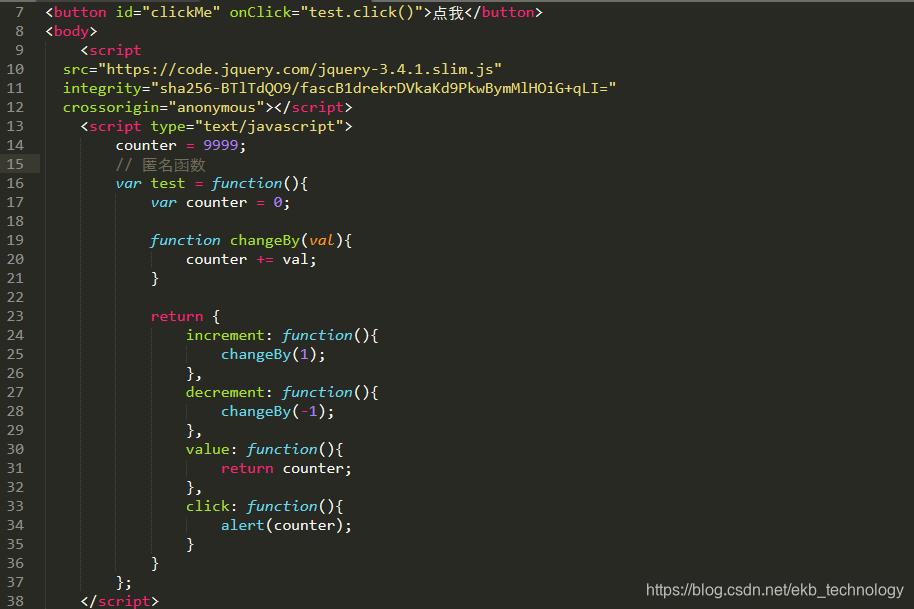The image size is (914, 609).
Task: Click the 'val;' operand on line 20
Action: [x=300, y=259]
